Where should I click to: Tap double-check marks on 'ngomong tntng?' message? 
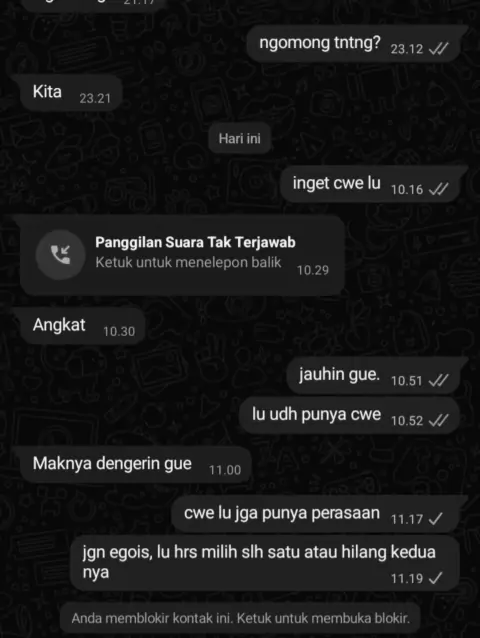pos(439,49)
